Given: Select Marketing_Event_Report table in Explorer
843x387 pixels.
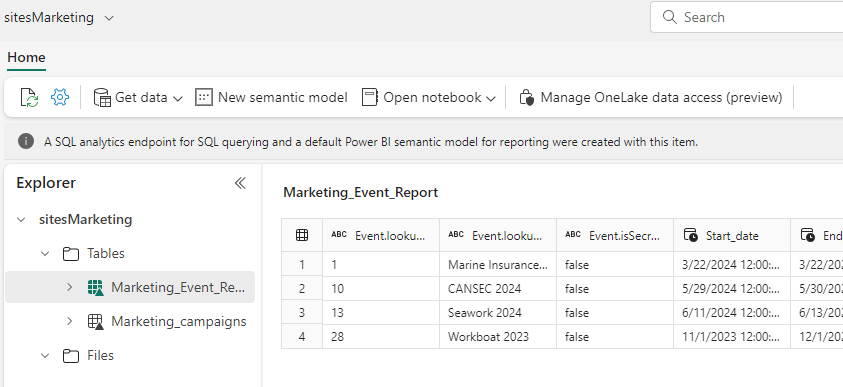Looking at the screenshot, I should click(130, 287).
